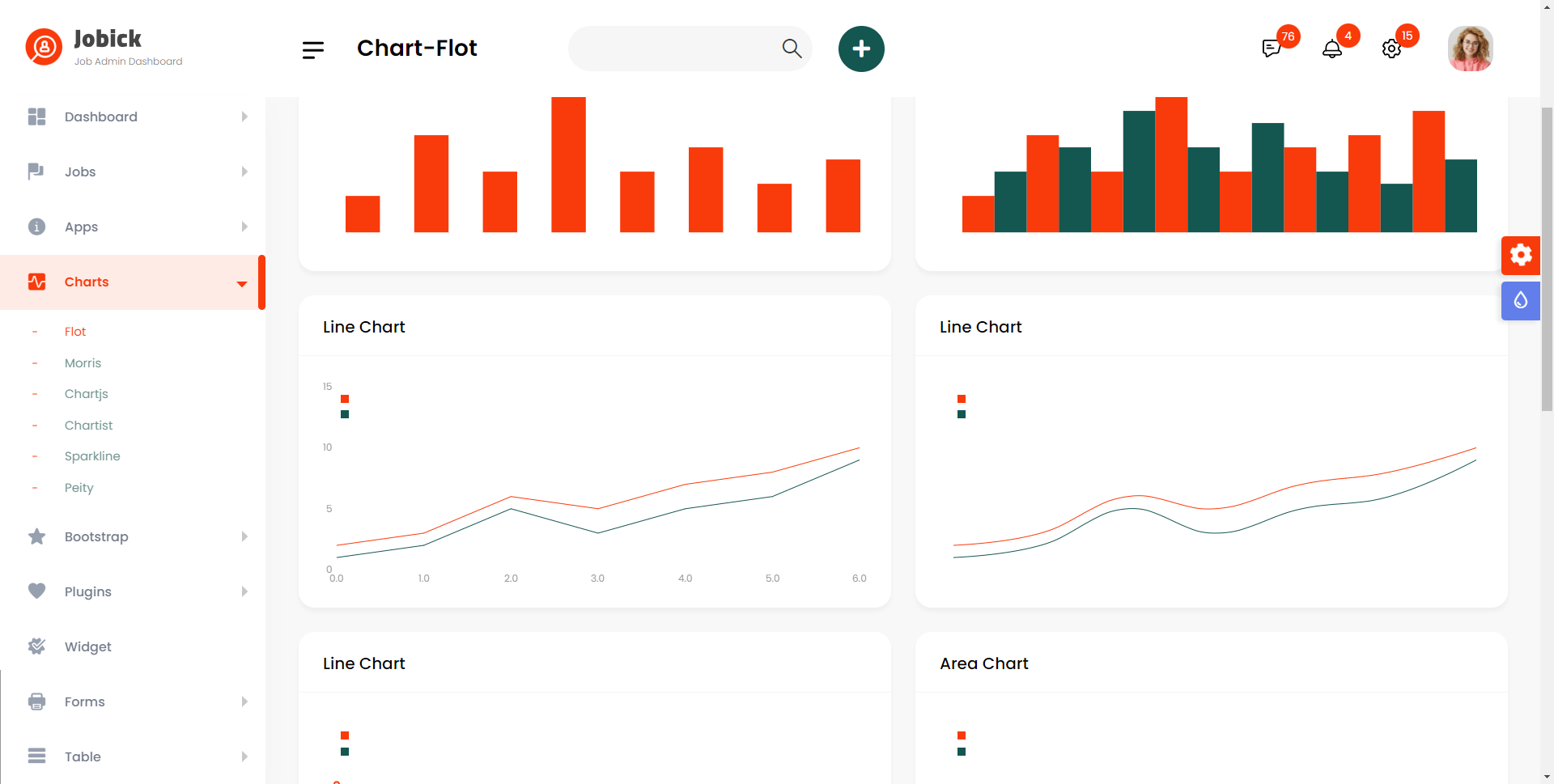Viewport: 1554px width, 784px height.
Task: Open the Widget menu item
Action: [x=133, y=646]
